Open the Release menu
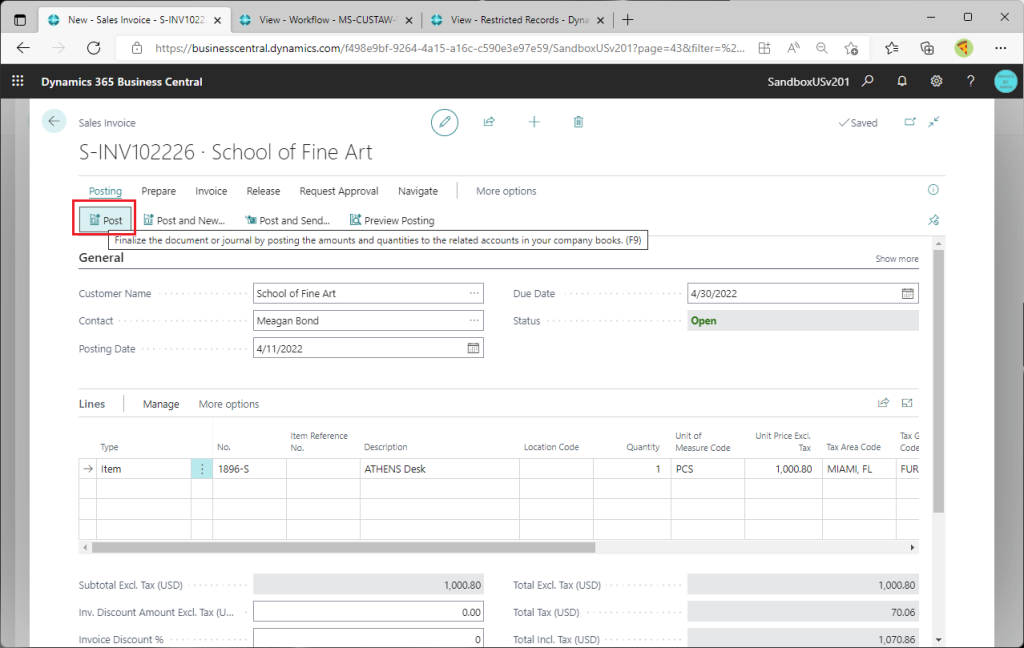 (263, 191)
